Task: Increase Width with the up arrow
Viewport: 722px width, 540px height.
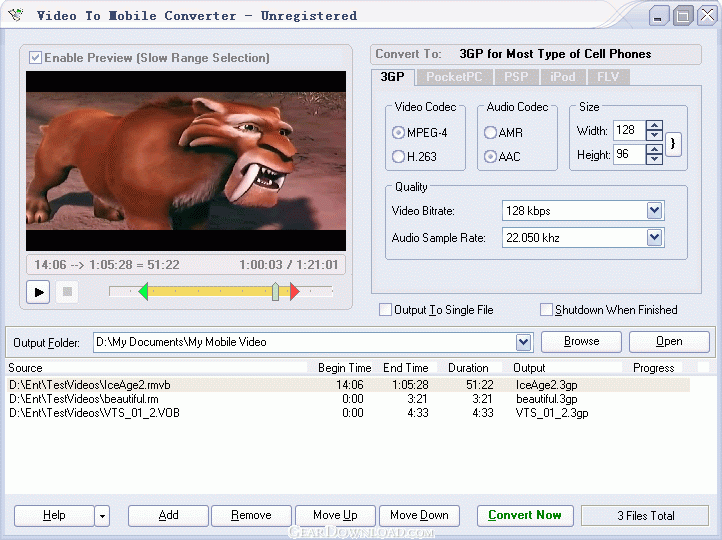Action: [x=654, y=125]
